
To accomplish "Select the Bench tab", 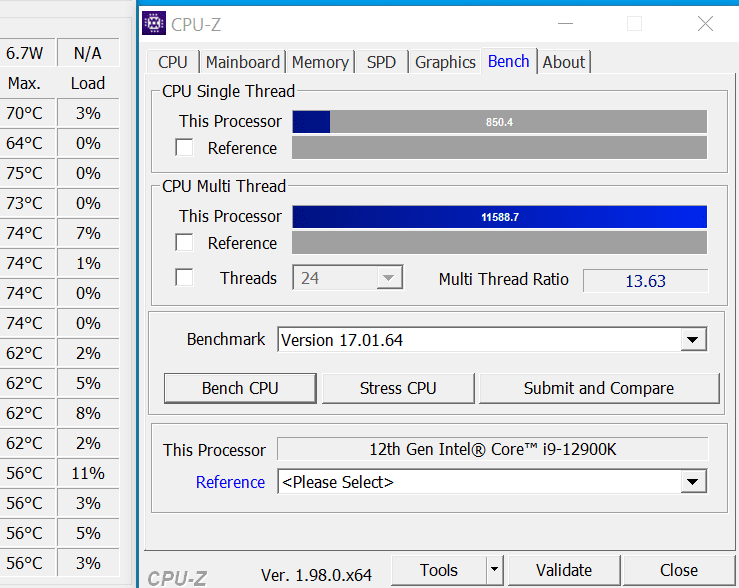I will (509, 61).
